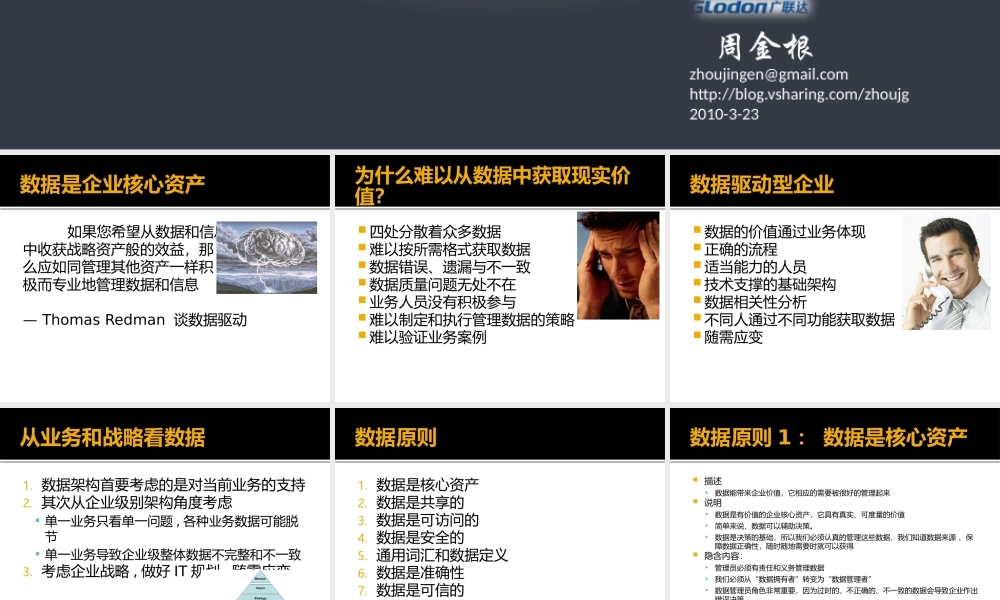Click list item 数据是可访问的

(427, 520)
